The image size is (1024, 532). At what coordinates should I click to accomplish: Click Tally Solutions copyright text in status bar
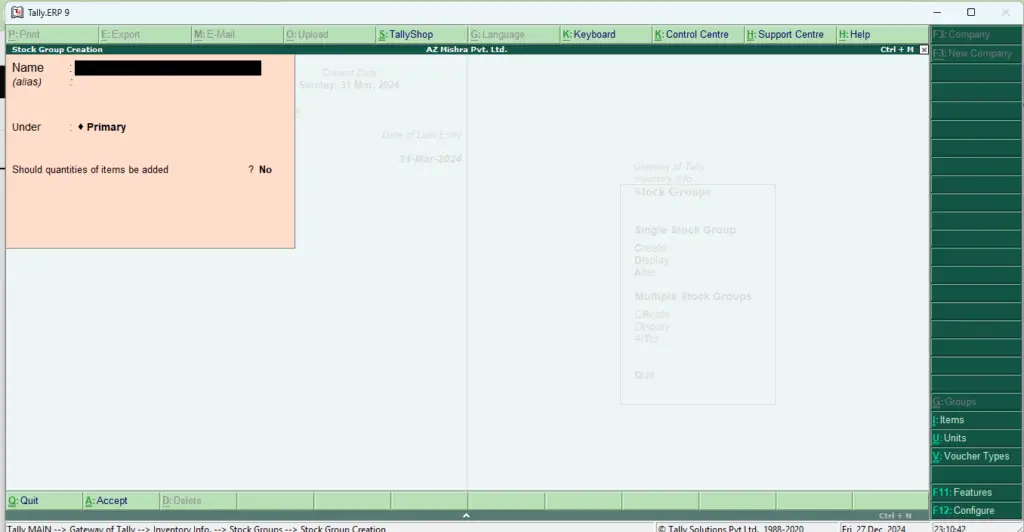(x=731, y=528)
